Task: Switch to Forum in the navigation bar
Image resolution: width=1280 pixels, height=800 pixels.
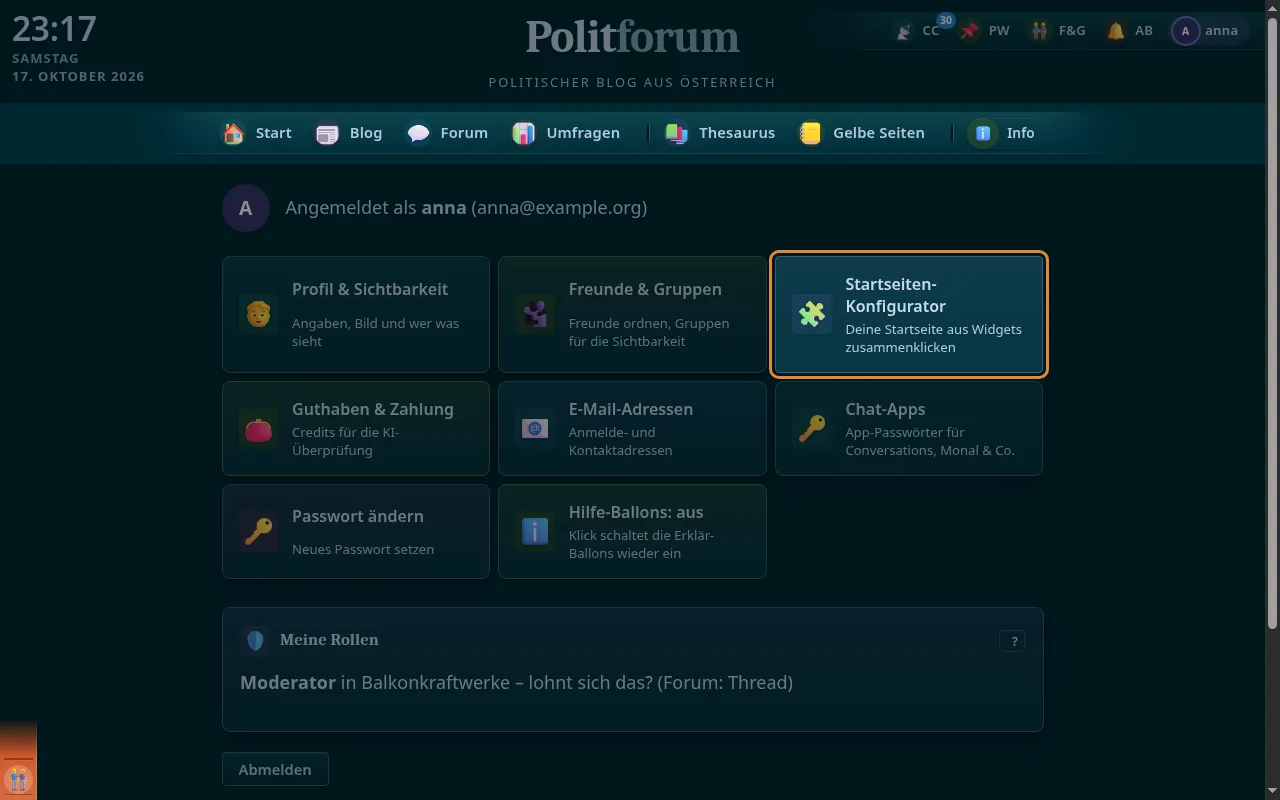Action: coord(447,133)
